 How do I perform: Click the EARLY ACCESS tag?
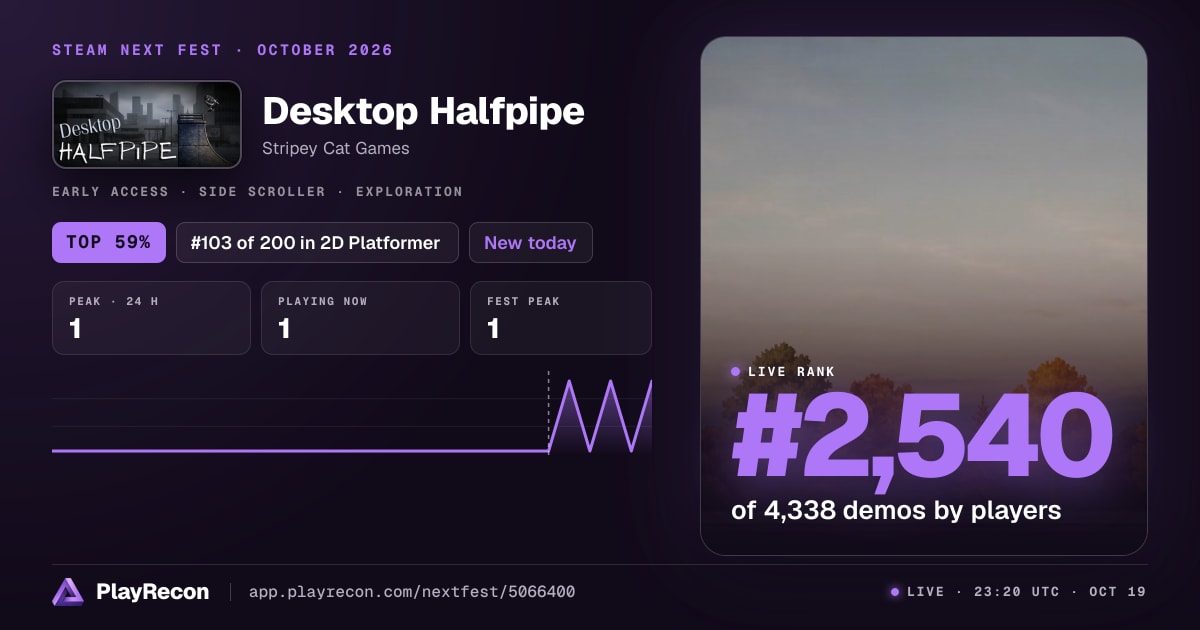pos(109,191)
